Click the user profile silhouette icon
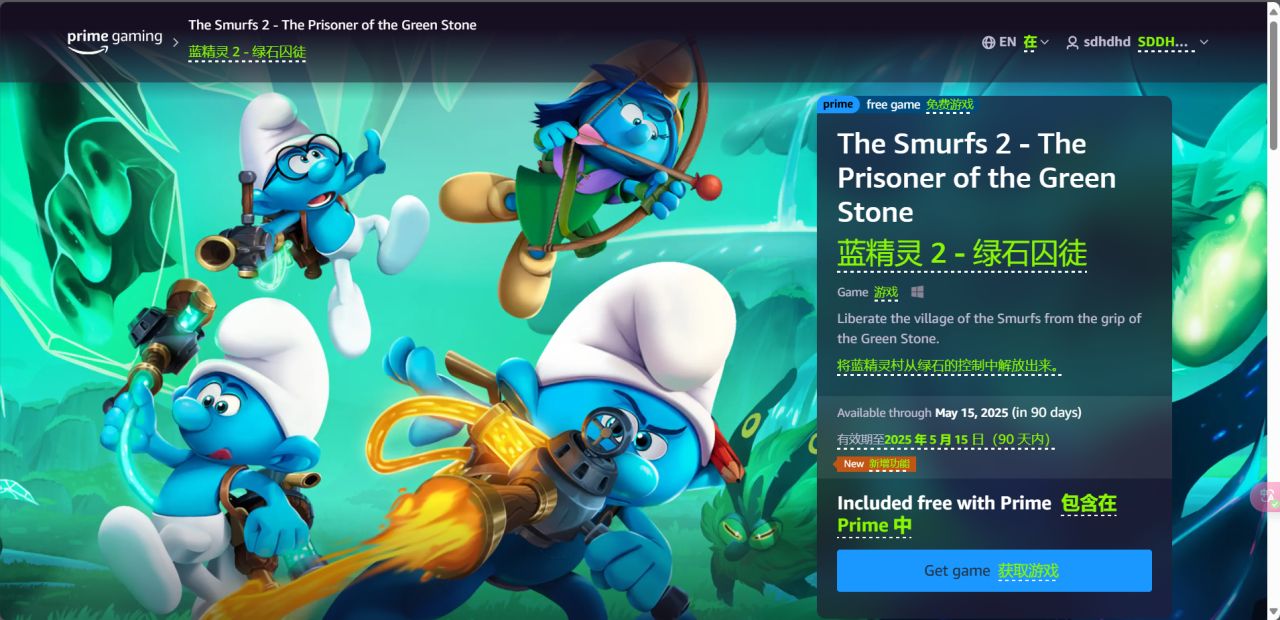Image resolution: width=1280 pixels, height=620 pixels. point(1073,42)
